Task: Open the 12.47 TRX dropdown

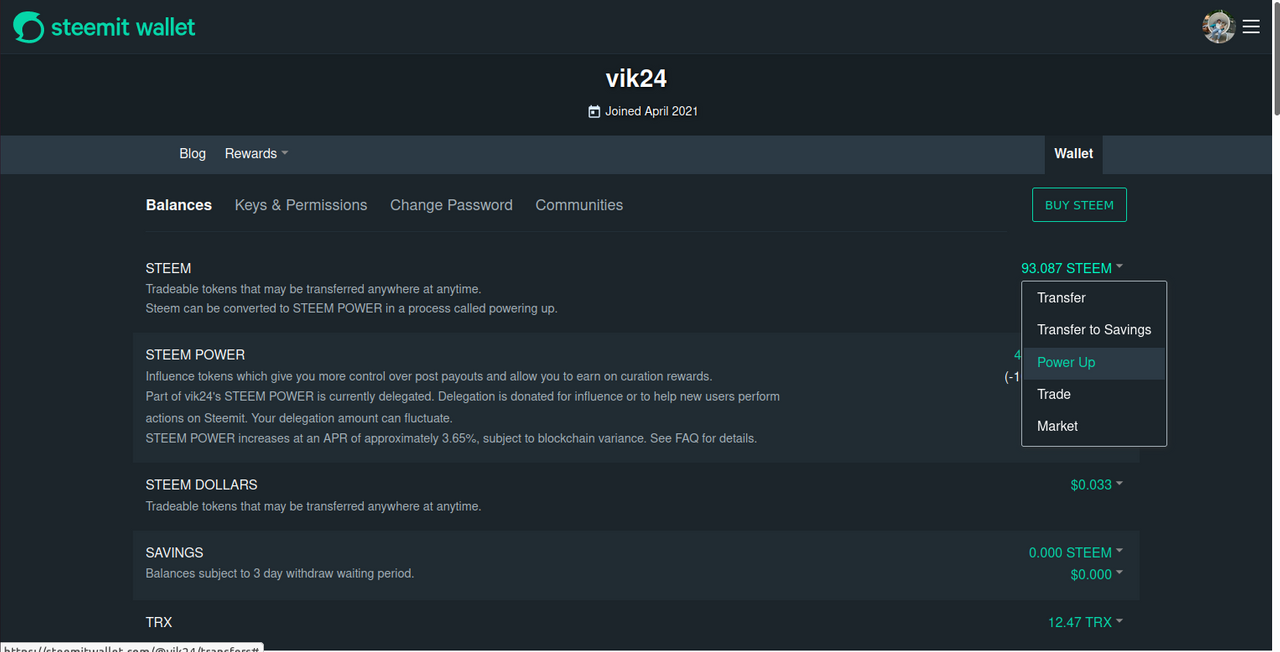Action: [x=1085, y=622]
